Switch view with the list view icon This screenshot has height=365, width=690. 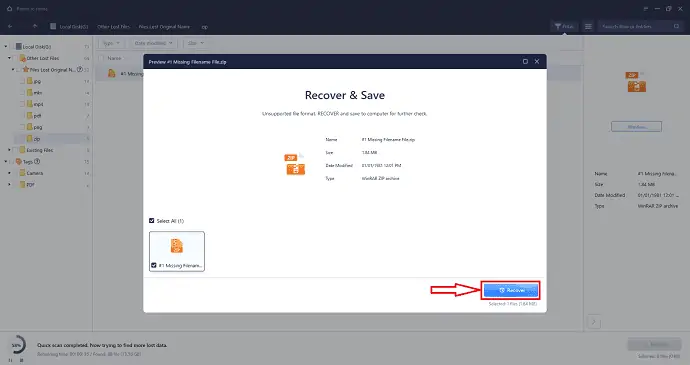[588, 26]
